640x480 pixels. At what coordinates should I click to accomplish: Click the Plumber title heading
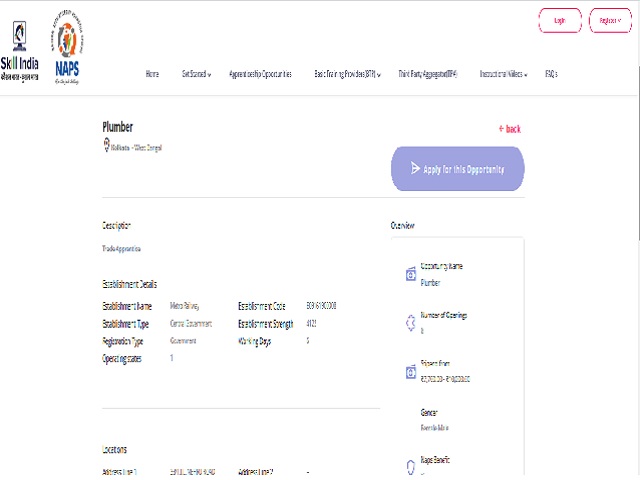click(118, 127)
